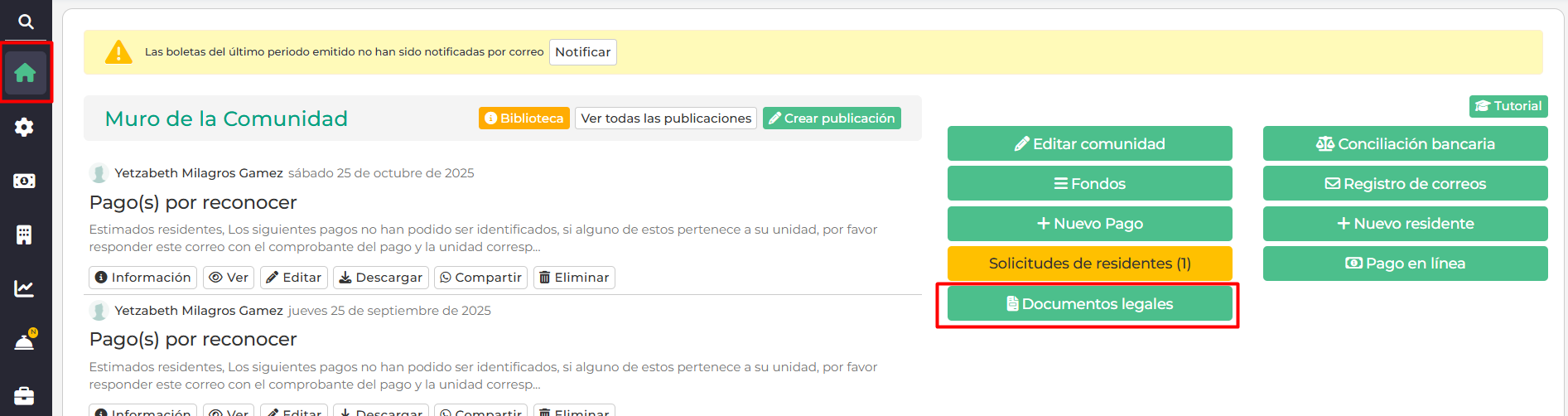1568x416 pixels.
Task: Open the Tutorial button
Action: tap(1508, 106)
